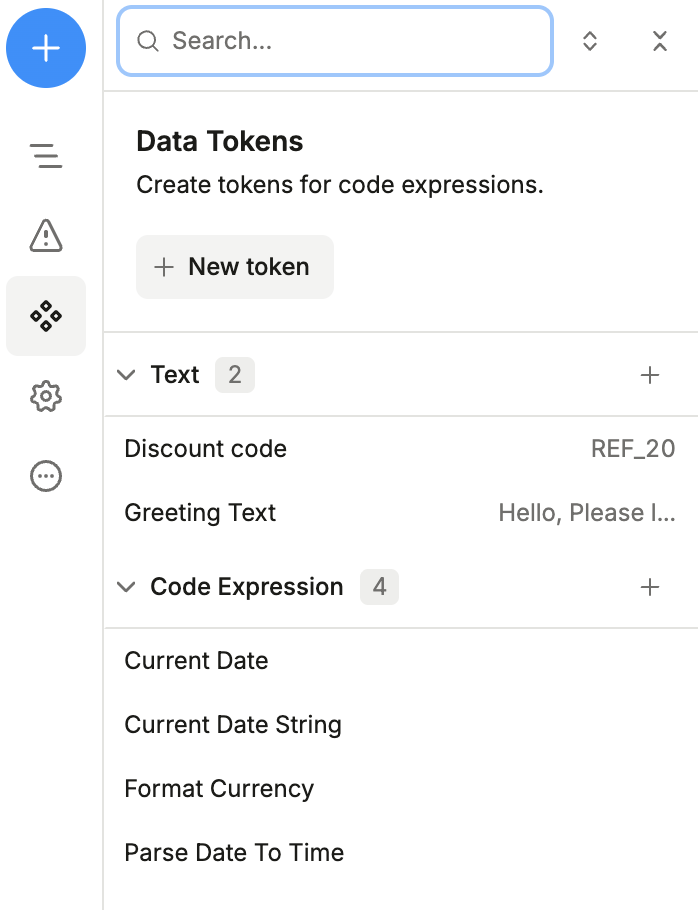Image resolution: width=698 pixels, height=910 pixels.
Task: Add a new Text token with the plus
Action: click(650, 375)
